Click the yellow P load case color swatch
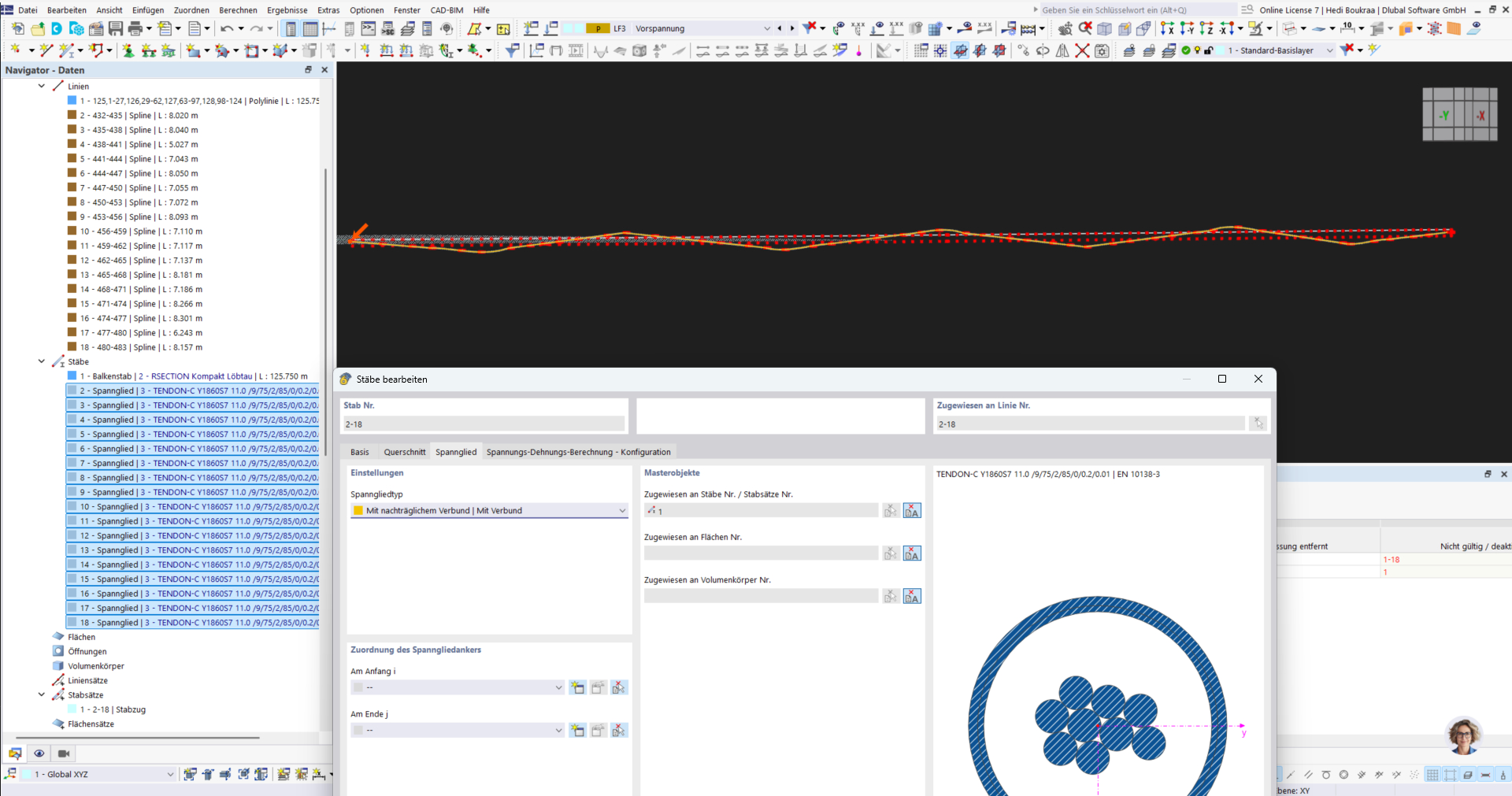Image resolution: width=1512 pixels, height=796 pixels. click(x=598, y=29)
